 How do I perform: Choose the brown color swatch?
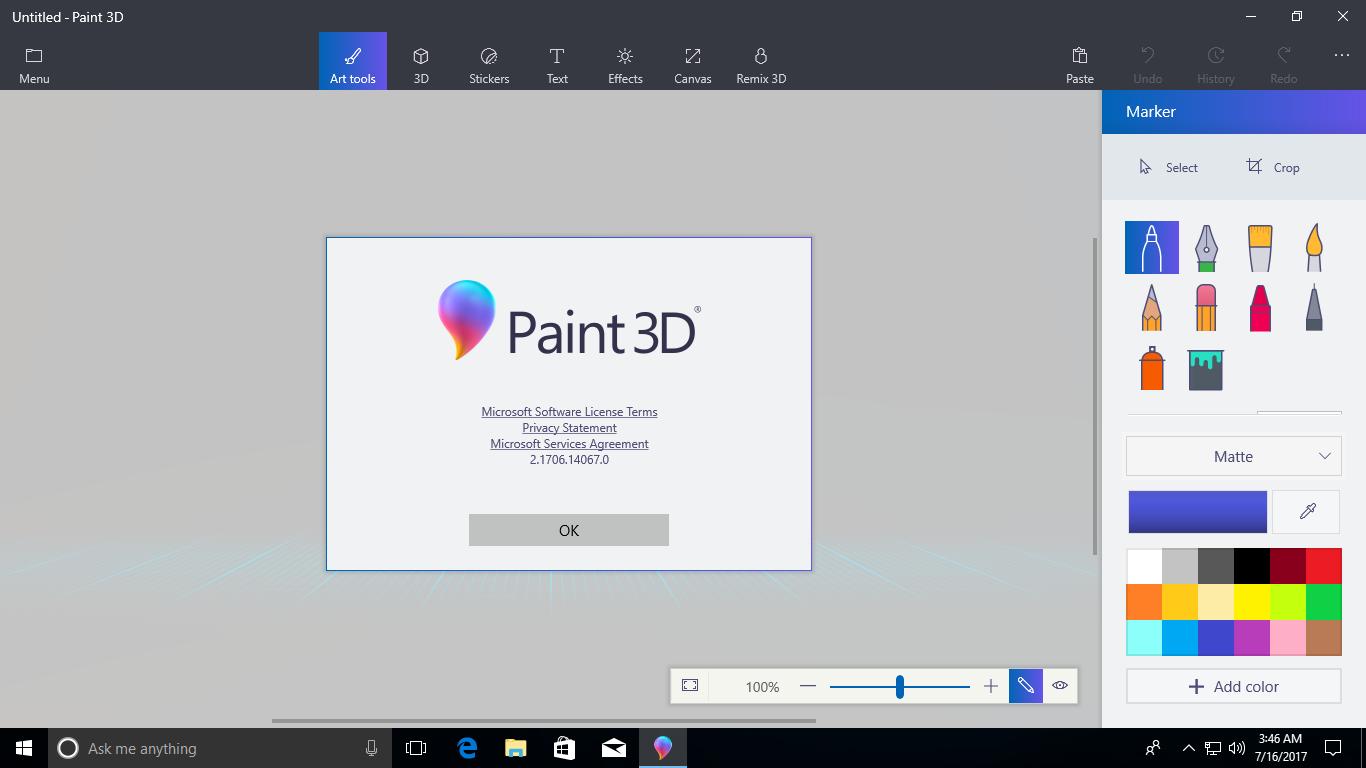click(1324, 638)
